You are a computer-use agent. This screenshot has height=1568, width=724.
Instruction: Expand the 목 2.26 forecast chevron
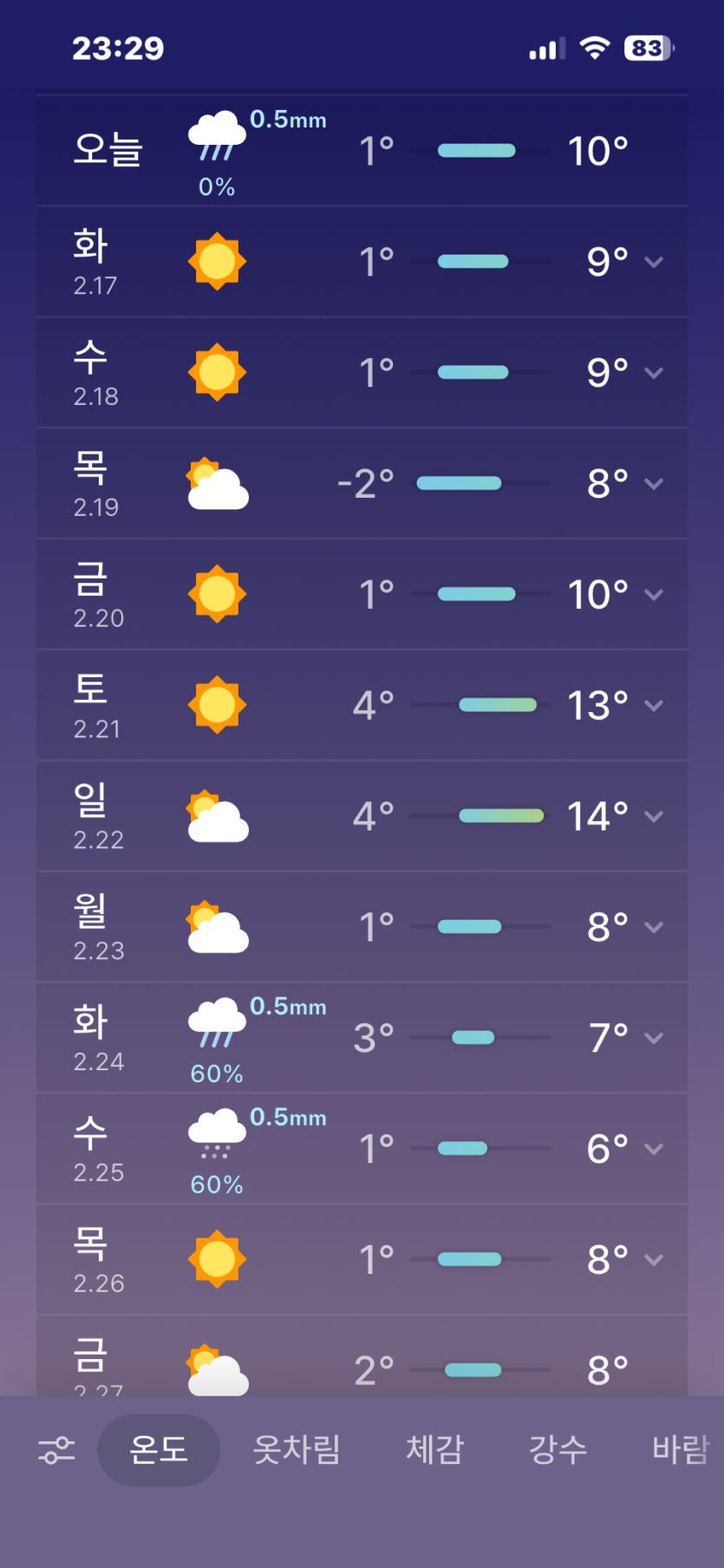pyautogui.click(x=654, y=1260)
